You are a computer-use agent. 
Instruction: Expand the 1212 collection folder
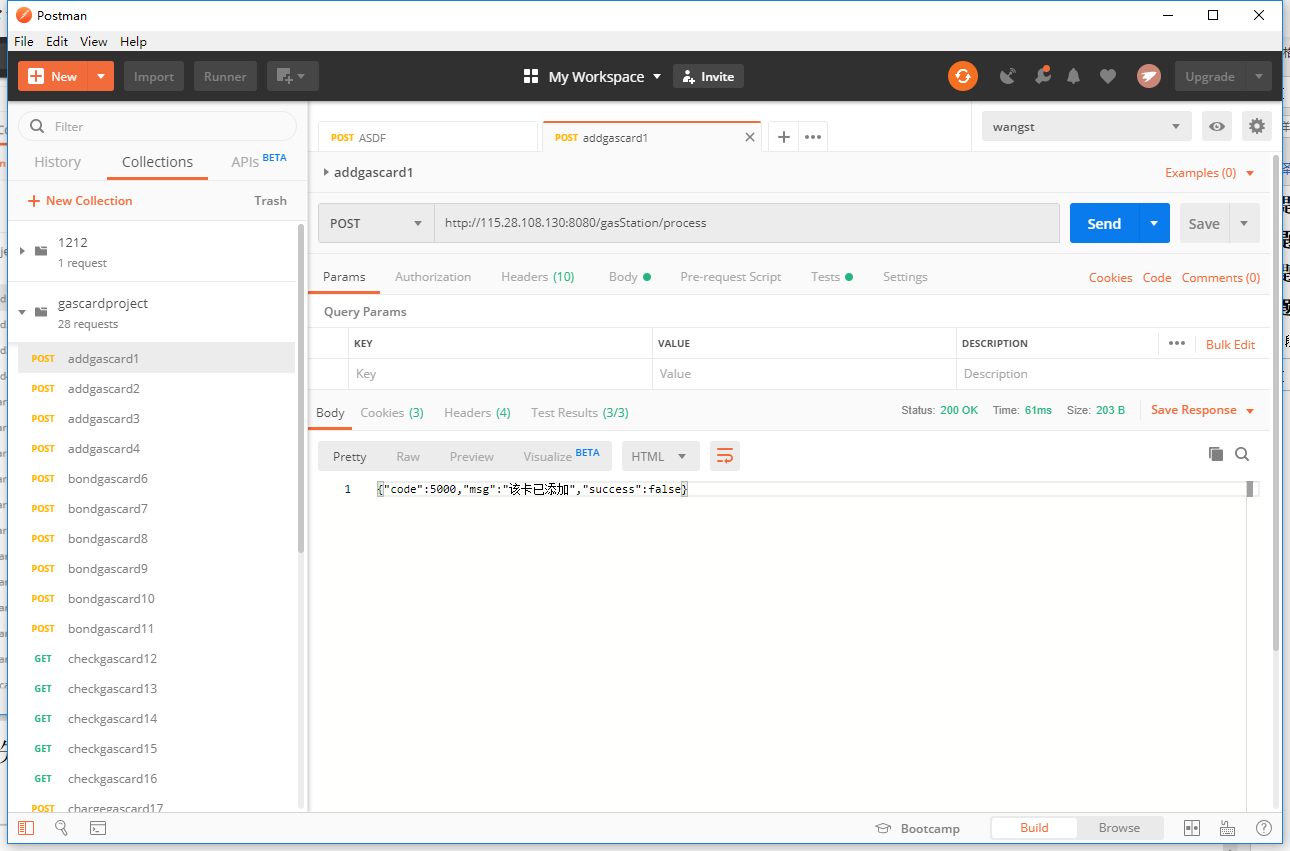pyautogui.click(x=23, y=250)
